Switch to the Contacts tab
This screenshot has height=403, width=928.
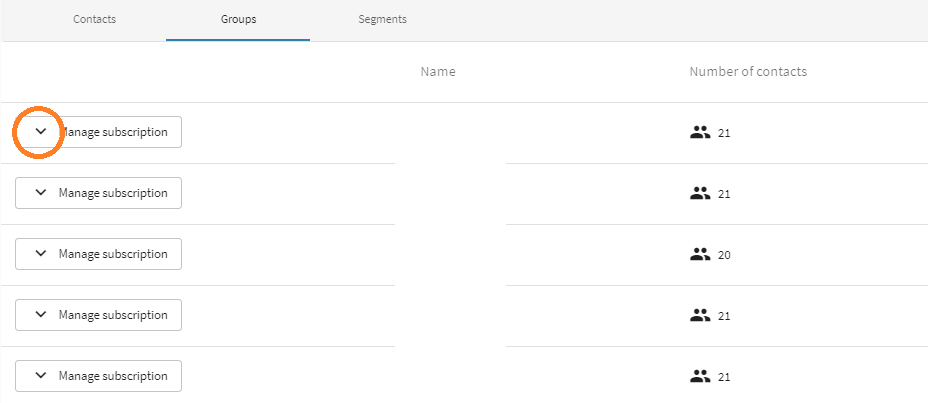95,20
